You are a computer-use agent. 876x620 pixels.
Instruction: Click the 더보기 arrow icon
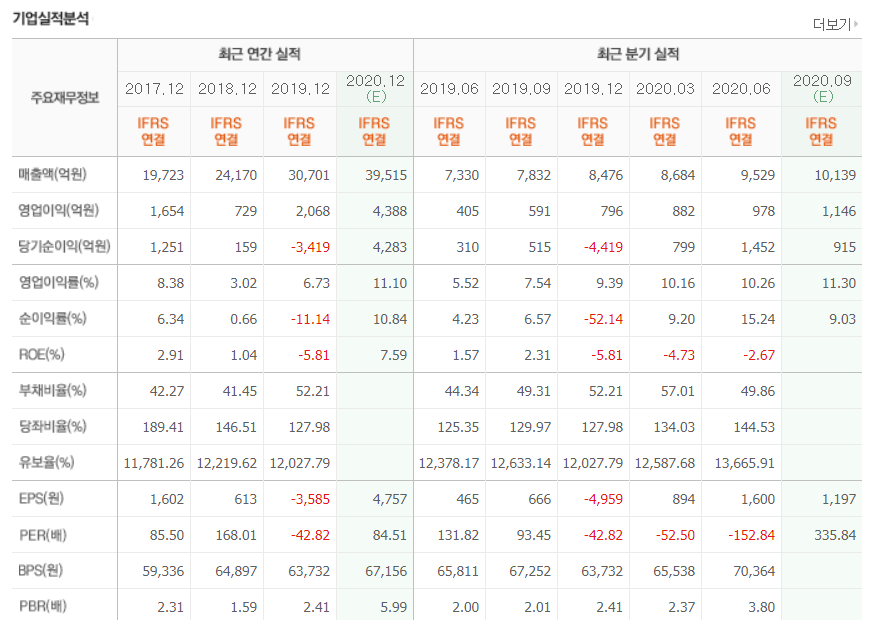click(x=855, y=24)
